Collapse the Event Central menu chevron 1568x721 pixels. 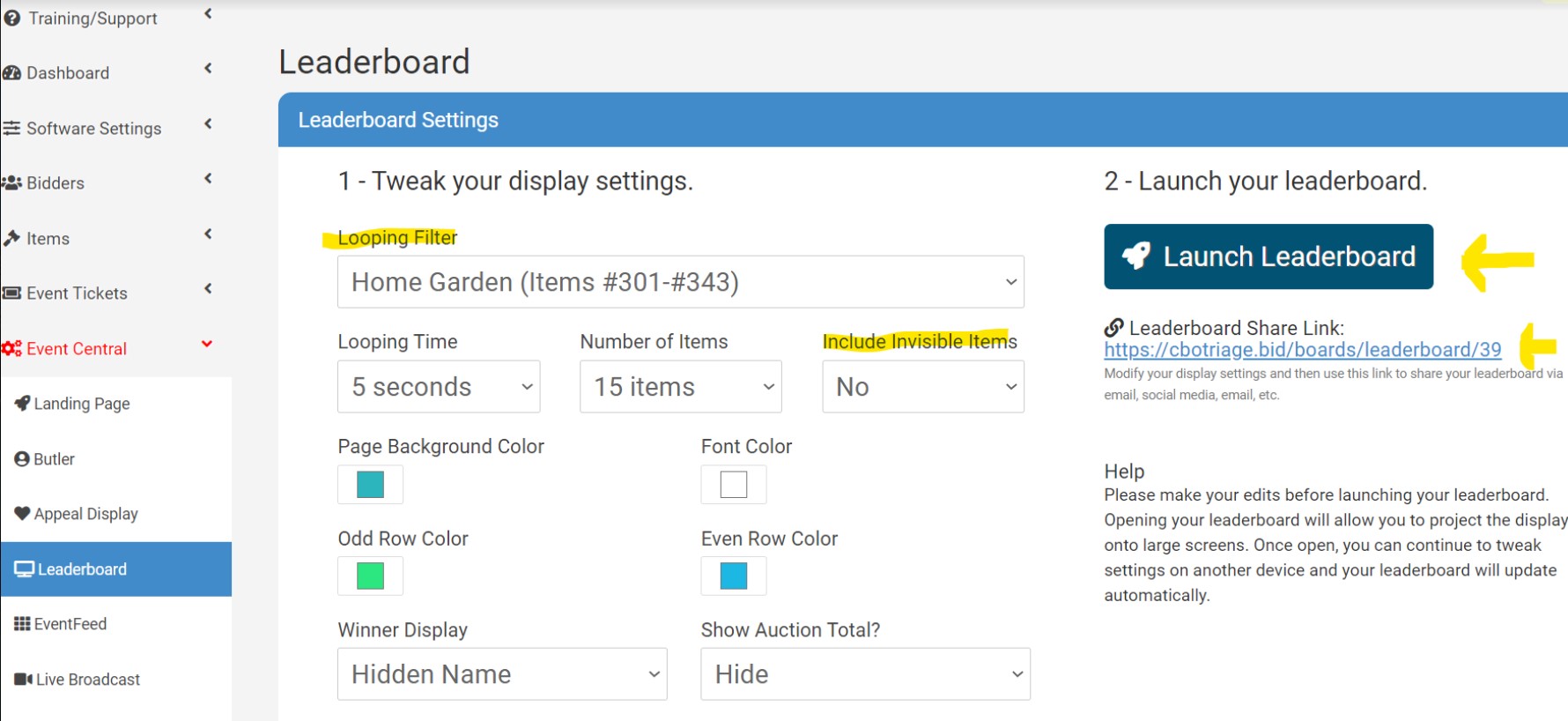click(207, 345)
